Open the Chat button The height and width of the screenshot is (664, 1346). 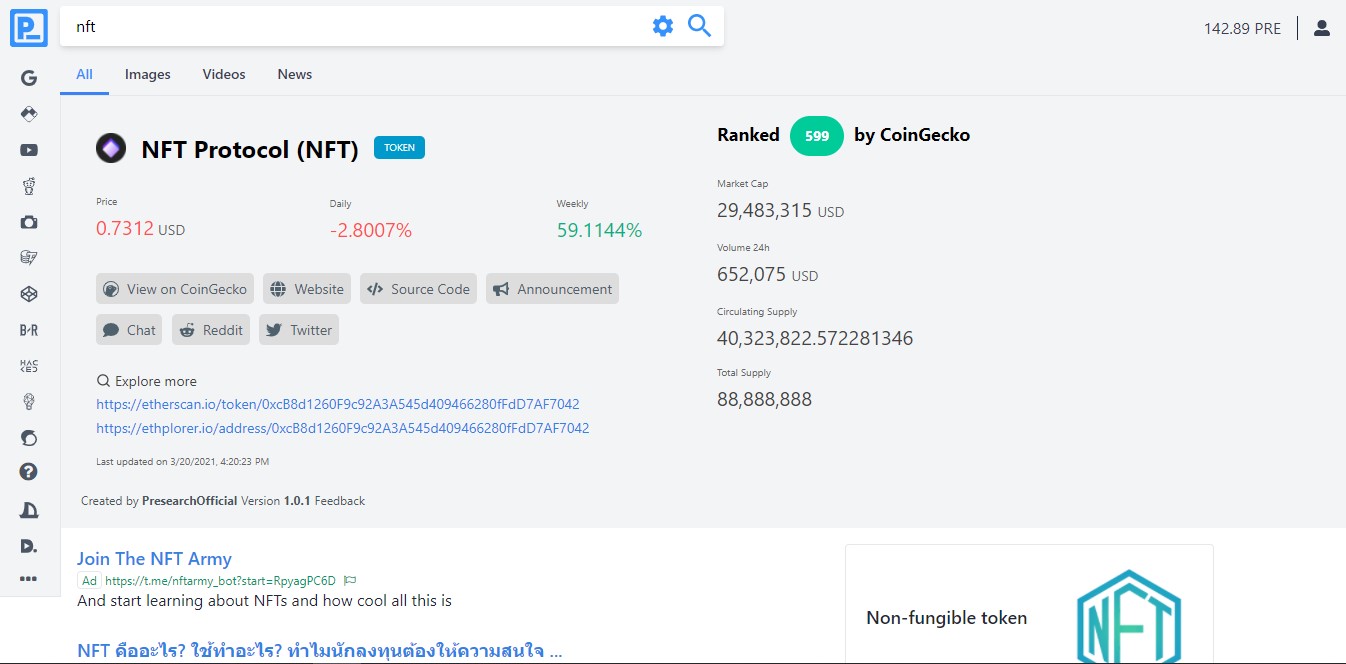tap(129, 330)
